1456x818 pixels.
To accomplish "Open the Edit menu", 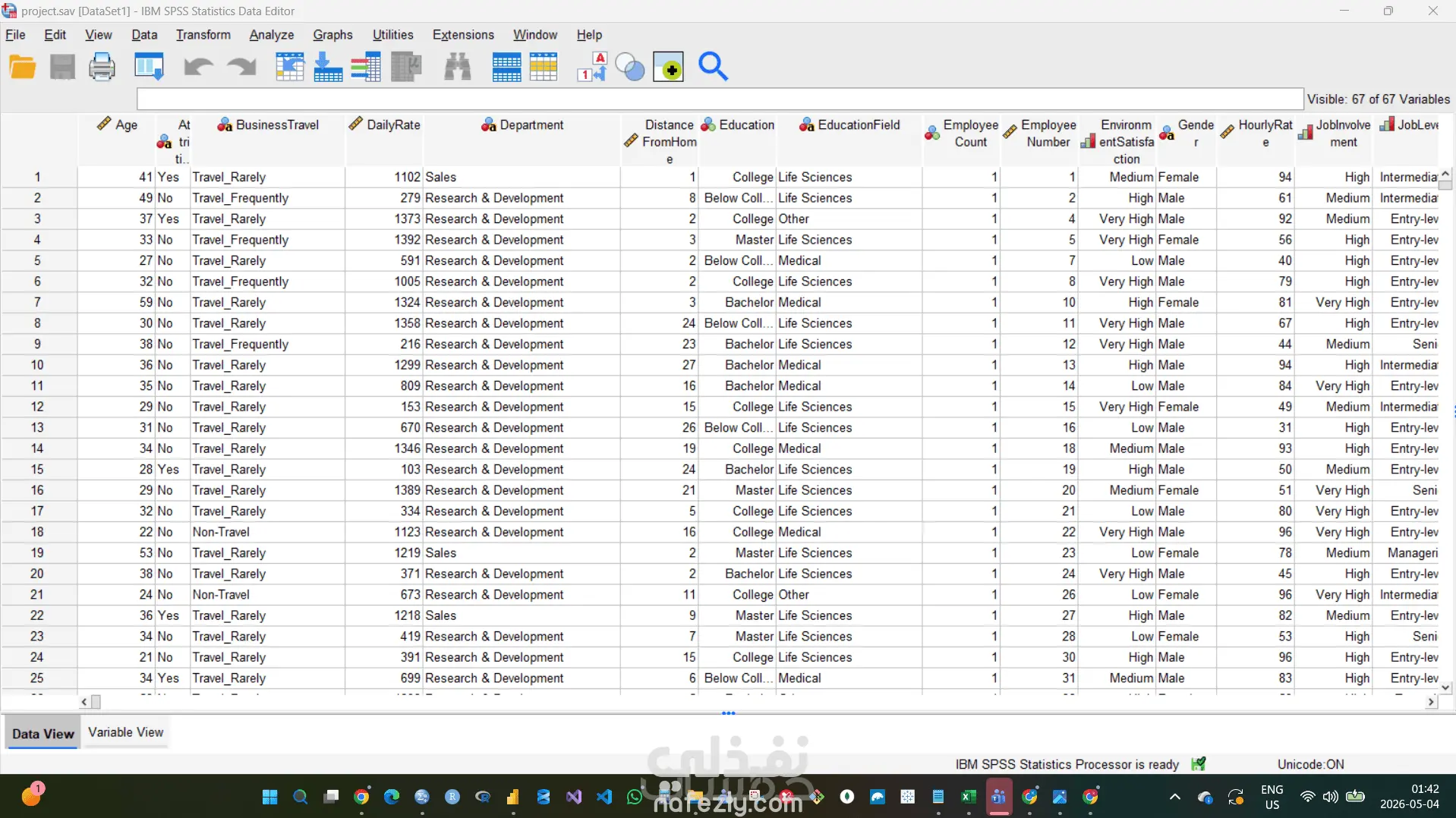I will click(x=55, y=35).
